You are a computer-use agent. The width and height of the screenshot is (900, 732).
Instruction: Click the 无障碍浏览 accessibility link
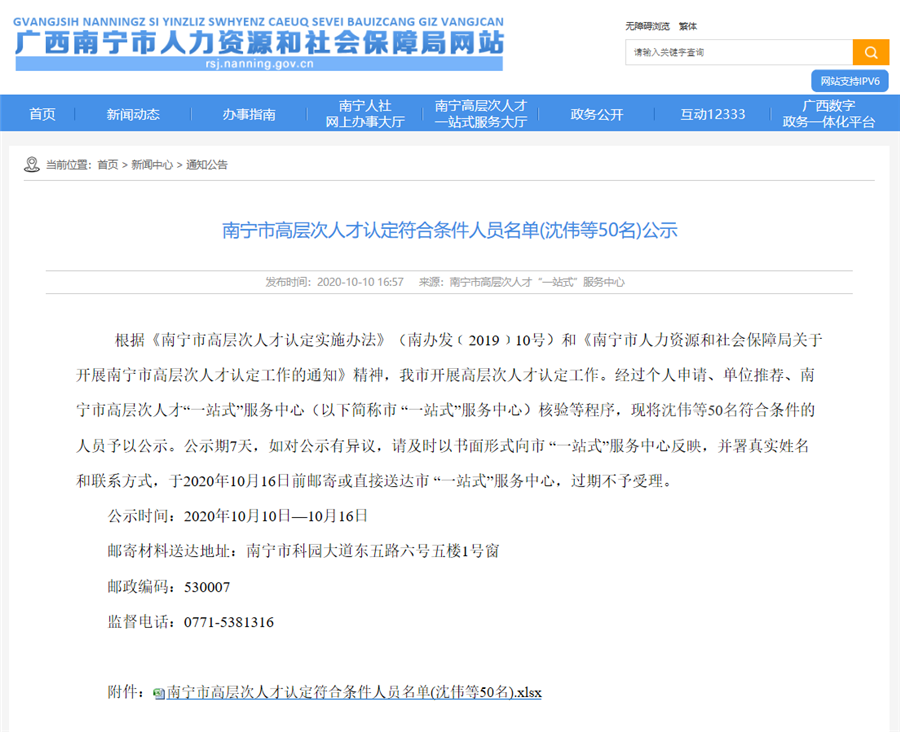(x=646, y=26)
